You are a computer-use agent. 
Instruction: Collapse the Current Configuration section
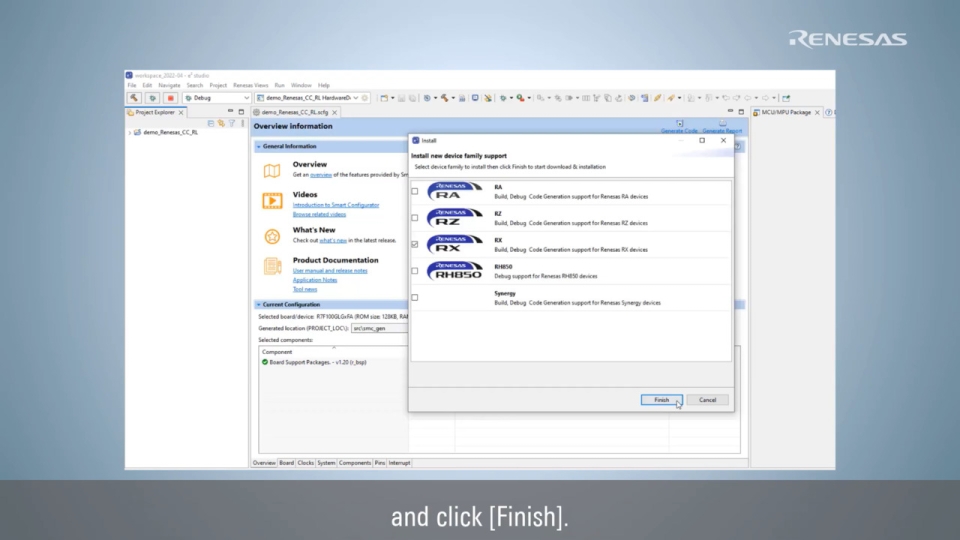pyautogui.click(x=259, y=305)
